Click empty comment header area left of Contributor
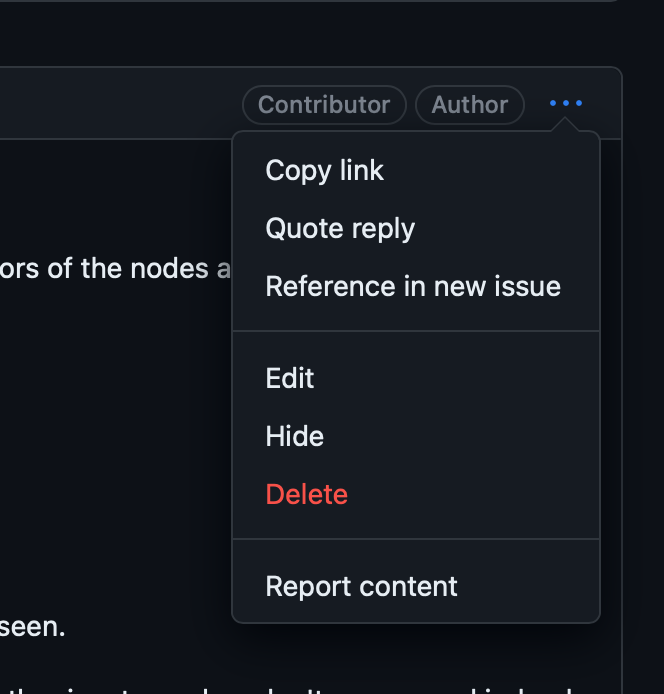The image size is (664, 694). pyautogui.click(x=120, y=104)
